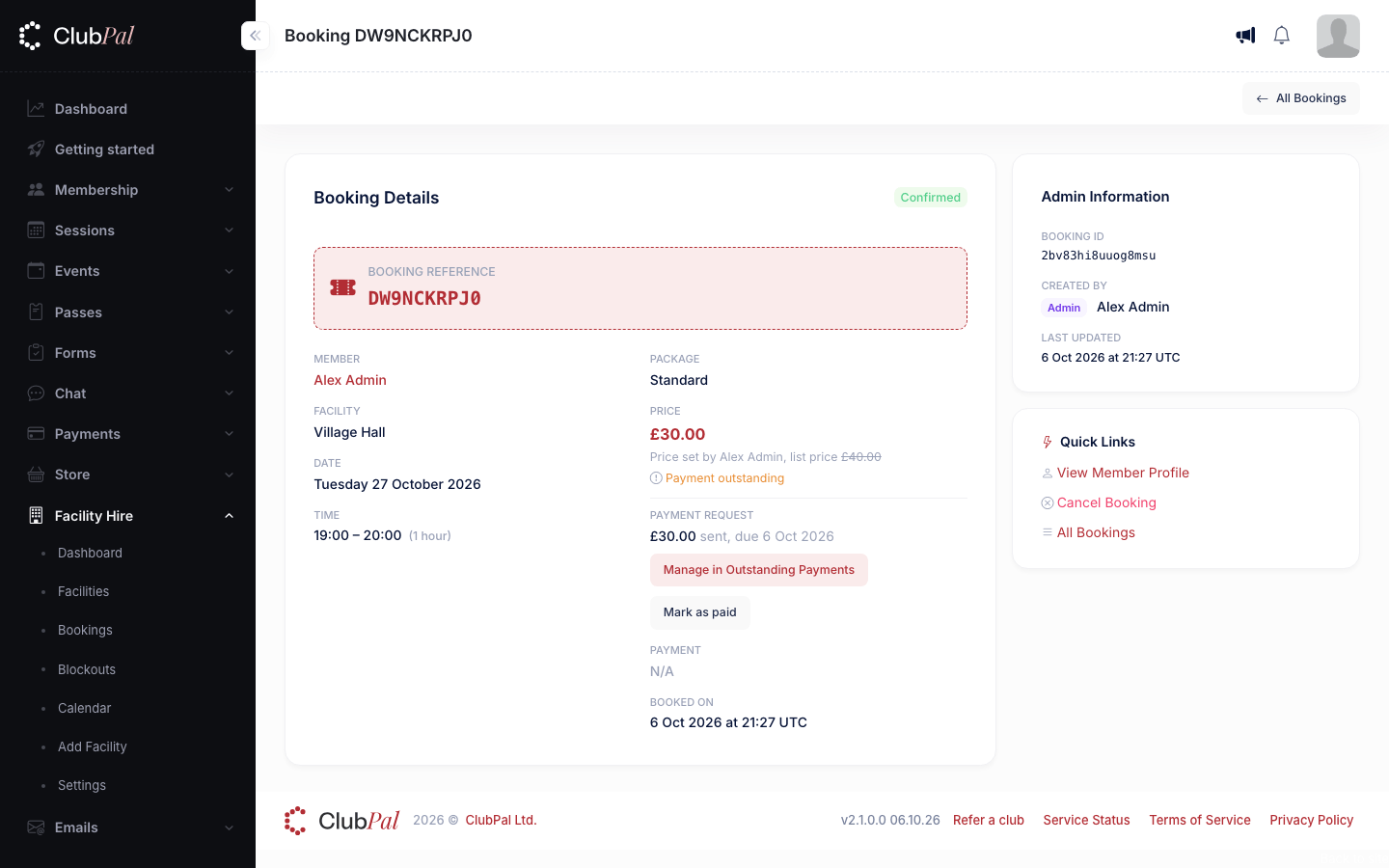Click Mark as paid button
This screenshot has height=868, width=1389.
[x=699, y=612]
